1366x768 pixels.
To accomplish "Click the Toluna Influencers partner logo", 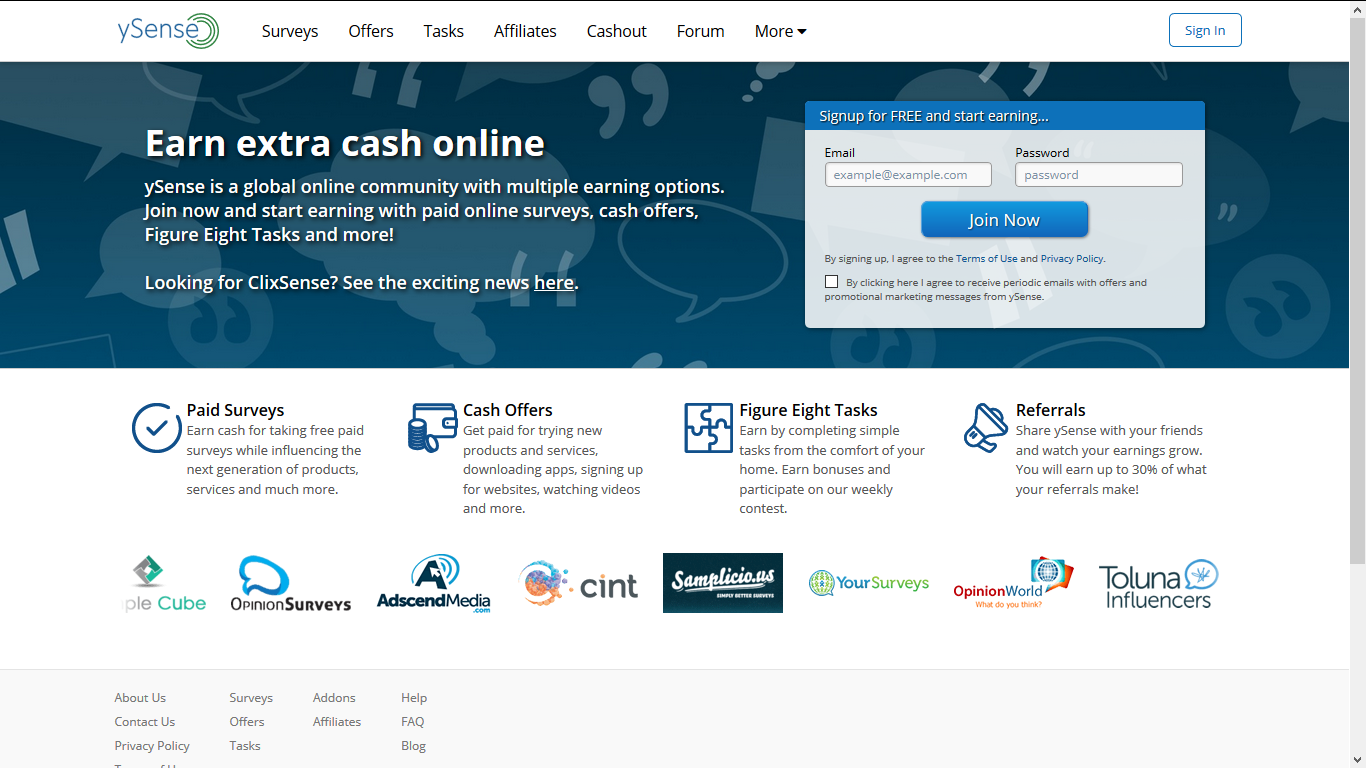I will coord(1158,584).
